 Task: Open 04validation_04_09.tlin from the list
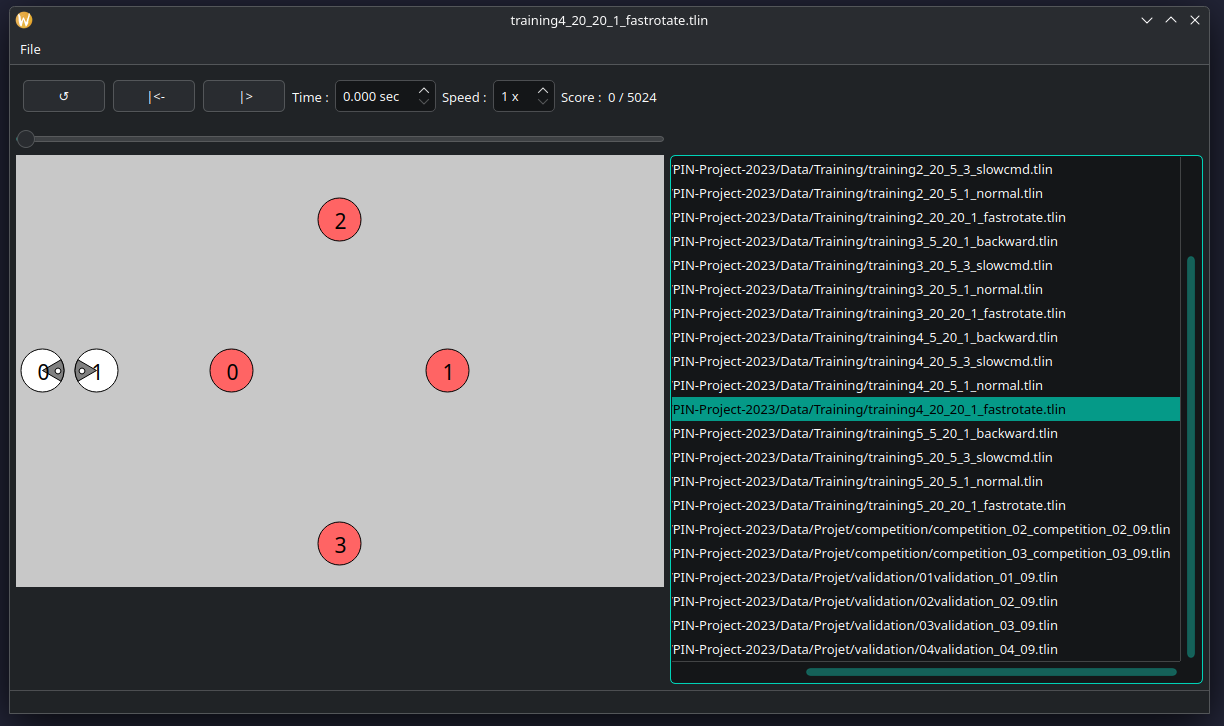pos(865,649)
